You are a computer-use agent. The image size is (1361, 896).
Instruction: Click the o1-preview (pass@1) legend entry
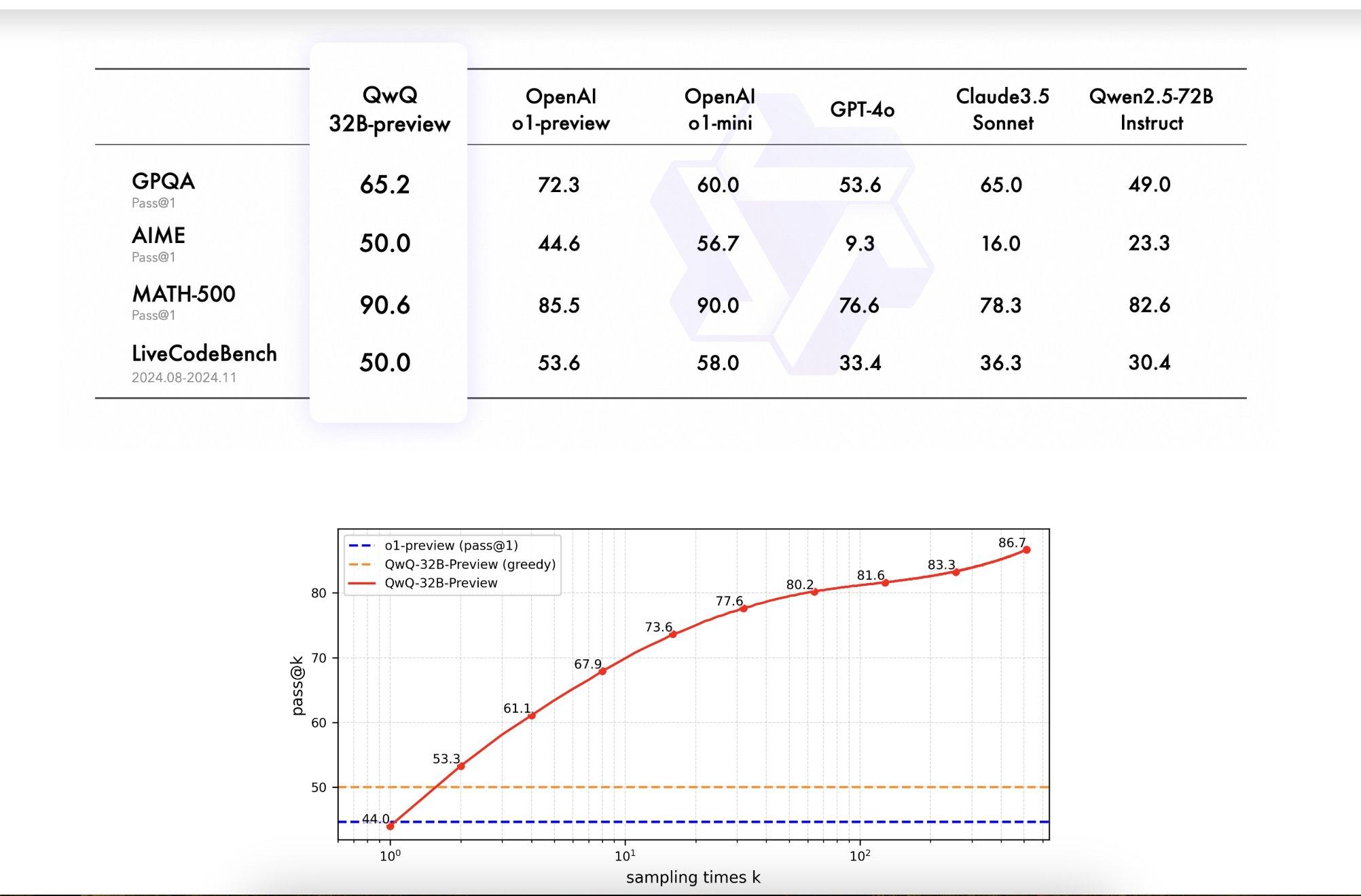coord(433,545)
